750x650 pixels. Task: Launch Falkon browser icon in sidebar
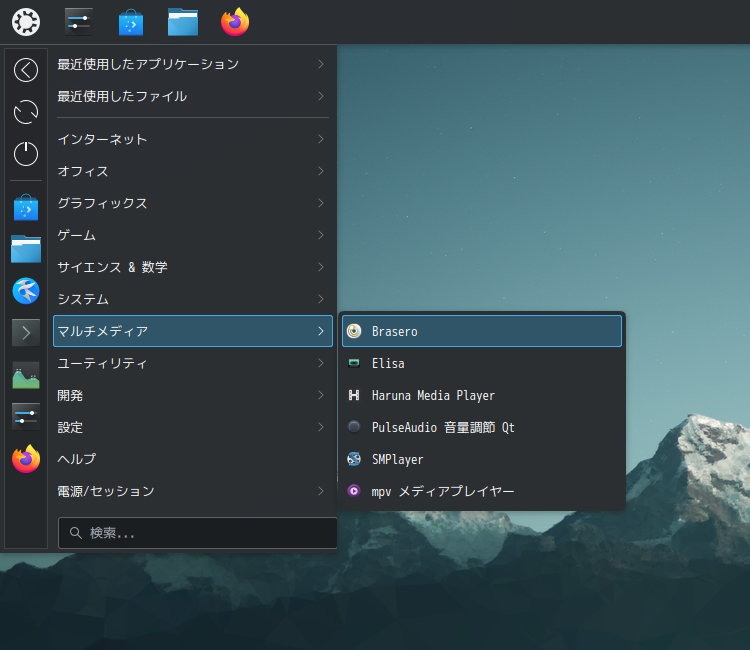[x=26, y=291]
